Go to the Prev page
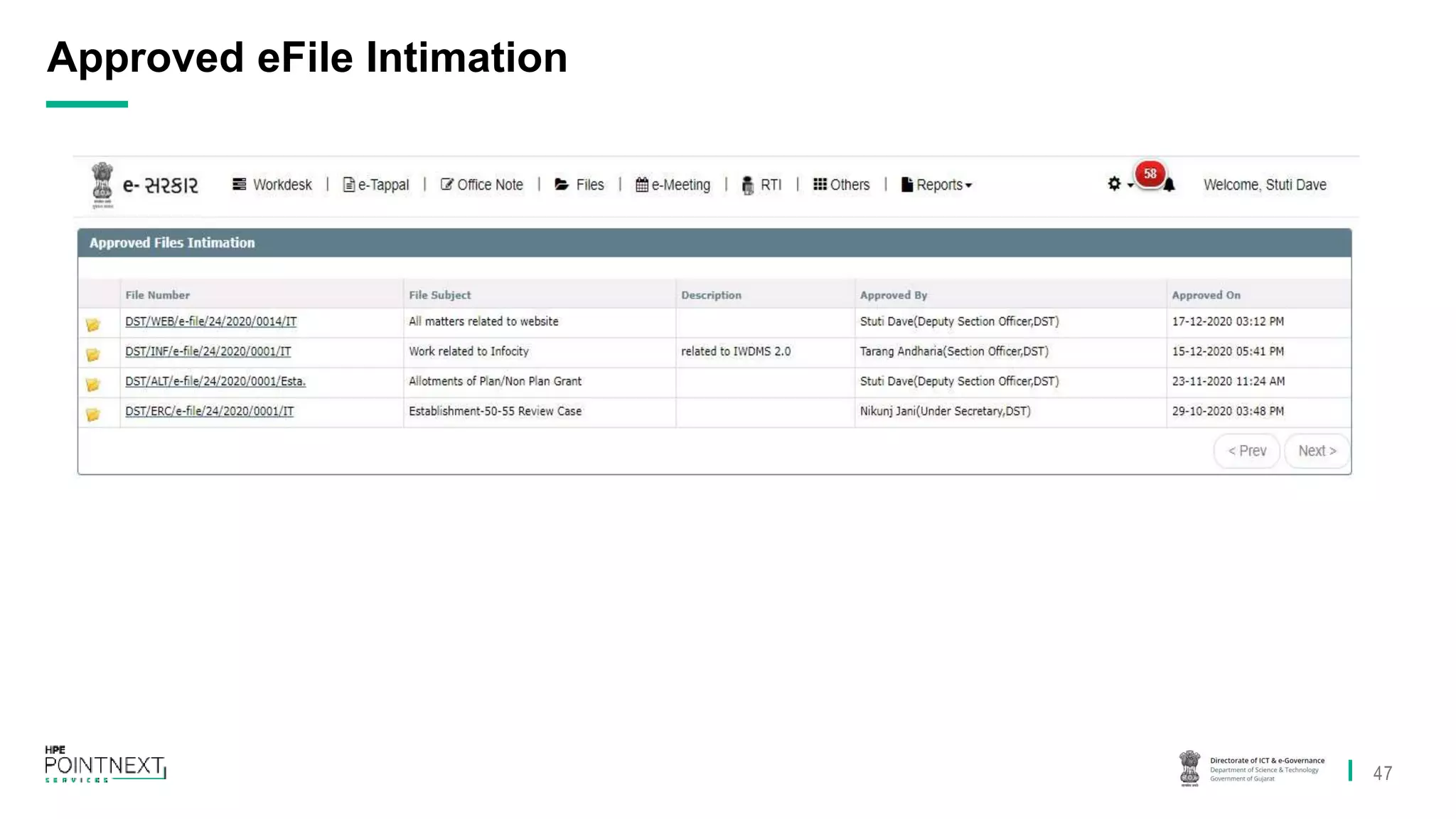 coord(1247,451)
